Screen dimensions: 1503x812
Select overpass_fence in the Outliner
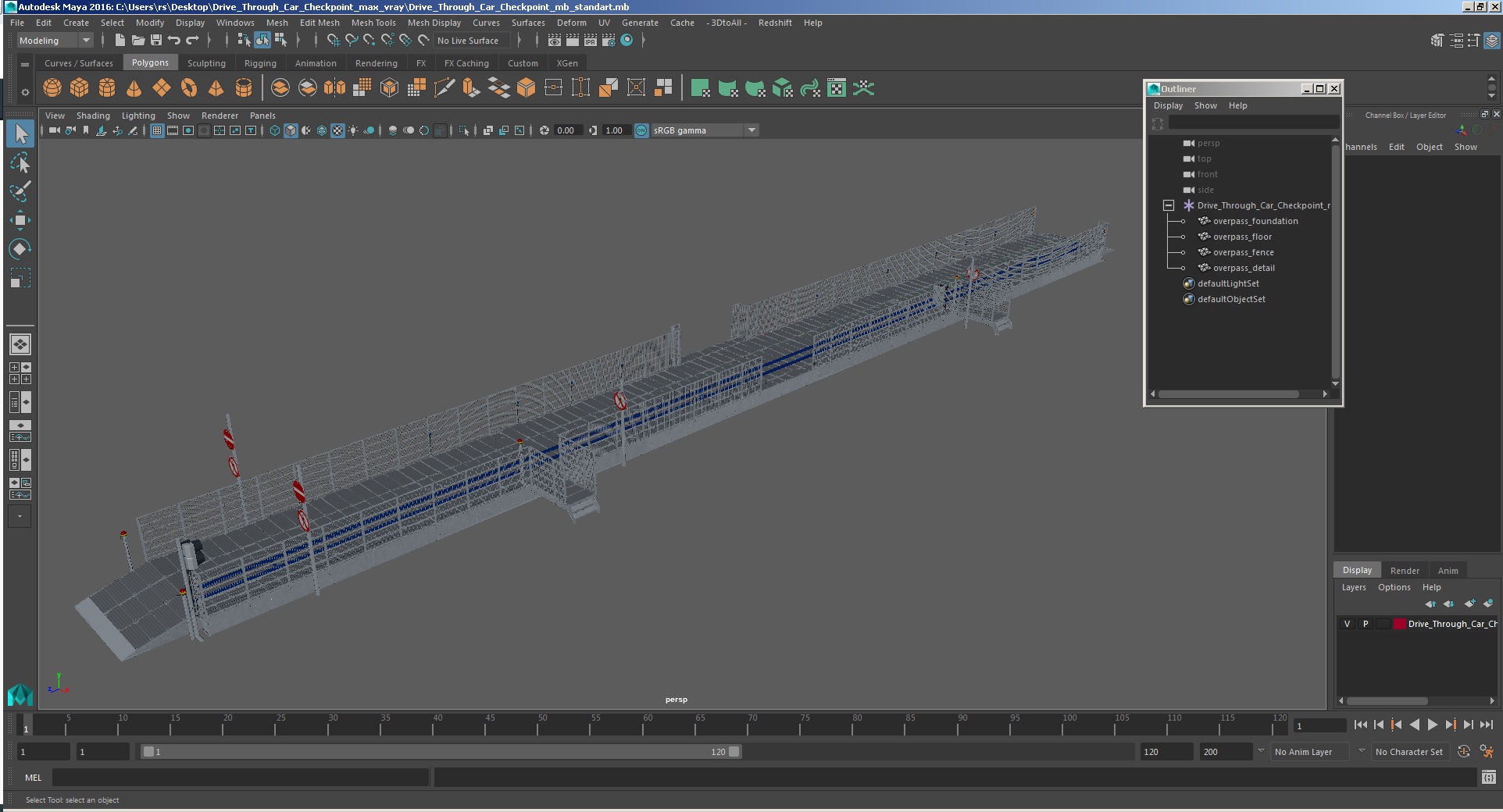(1243, 252)
